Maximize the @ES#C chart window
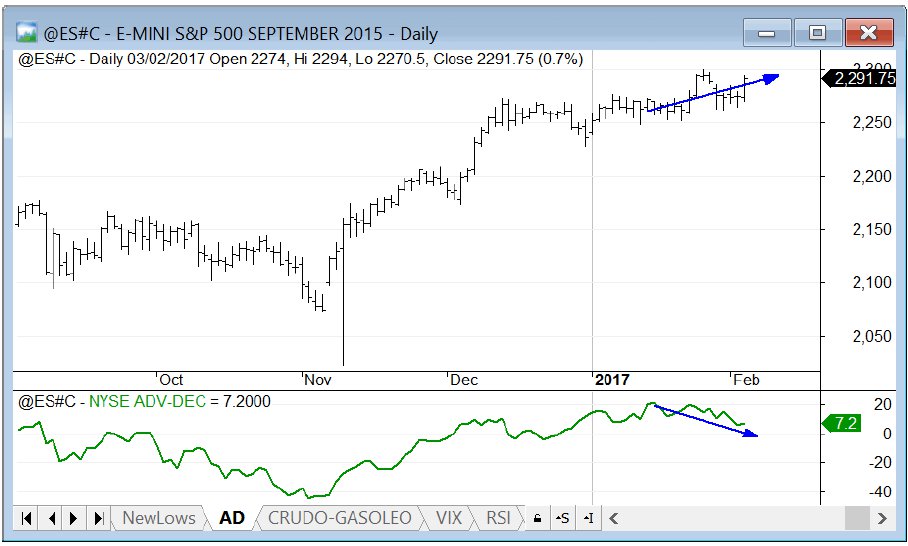Image resolution: width=908 pixels, height=546 pixels. [x=817, y=33]
